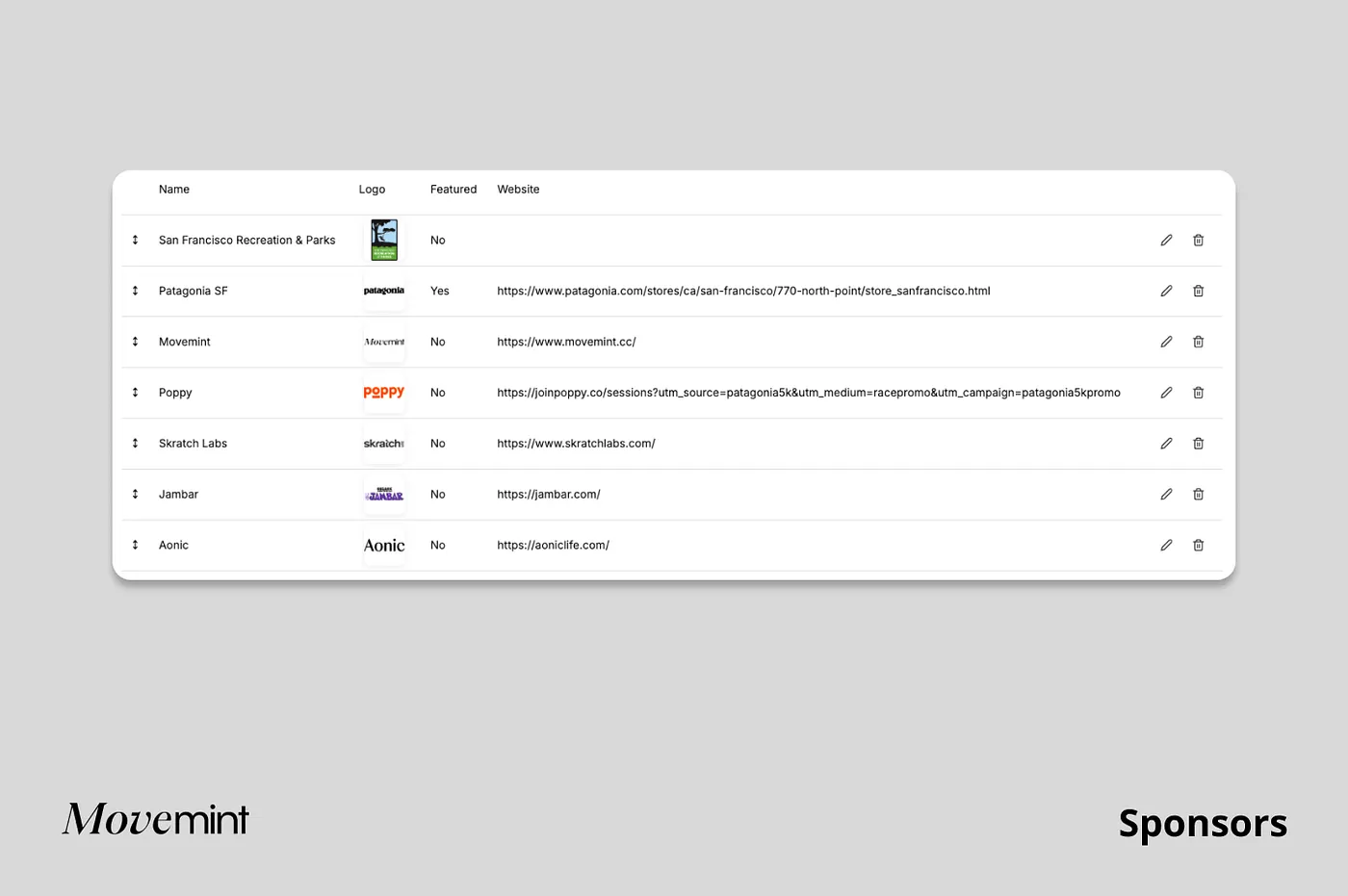Delete the Poppy sponsor row
Viewport: 1348px width, 896px height.
point(1199,393)
